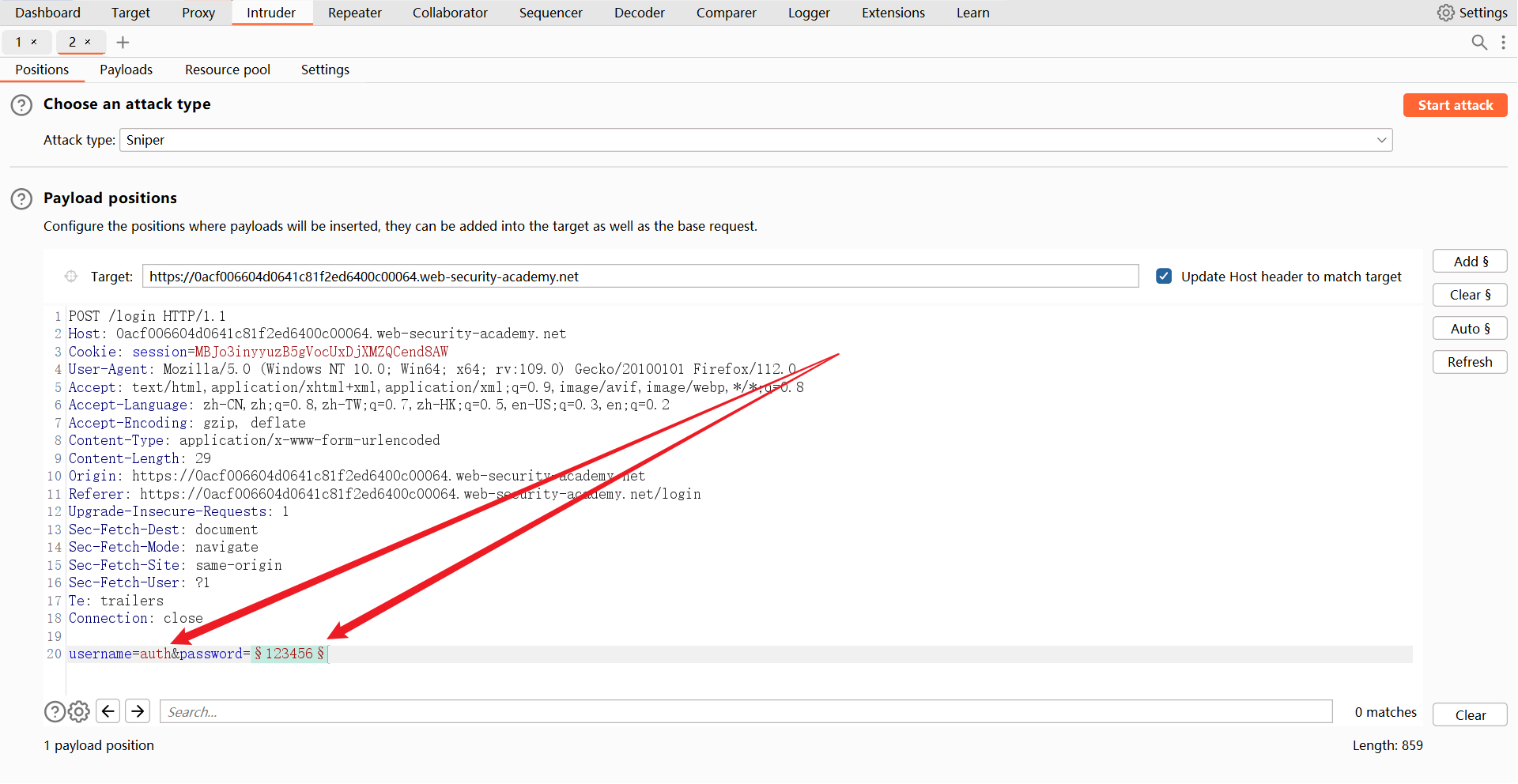Switch to the Payloads tab
The width and height of the screenshot is (1518, 784).
coord(126,70)
